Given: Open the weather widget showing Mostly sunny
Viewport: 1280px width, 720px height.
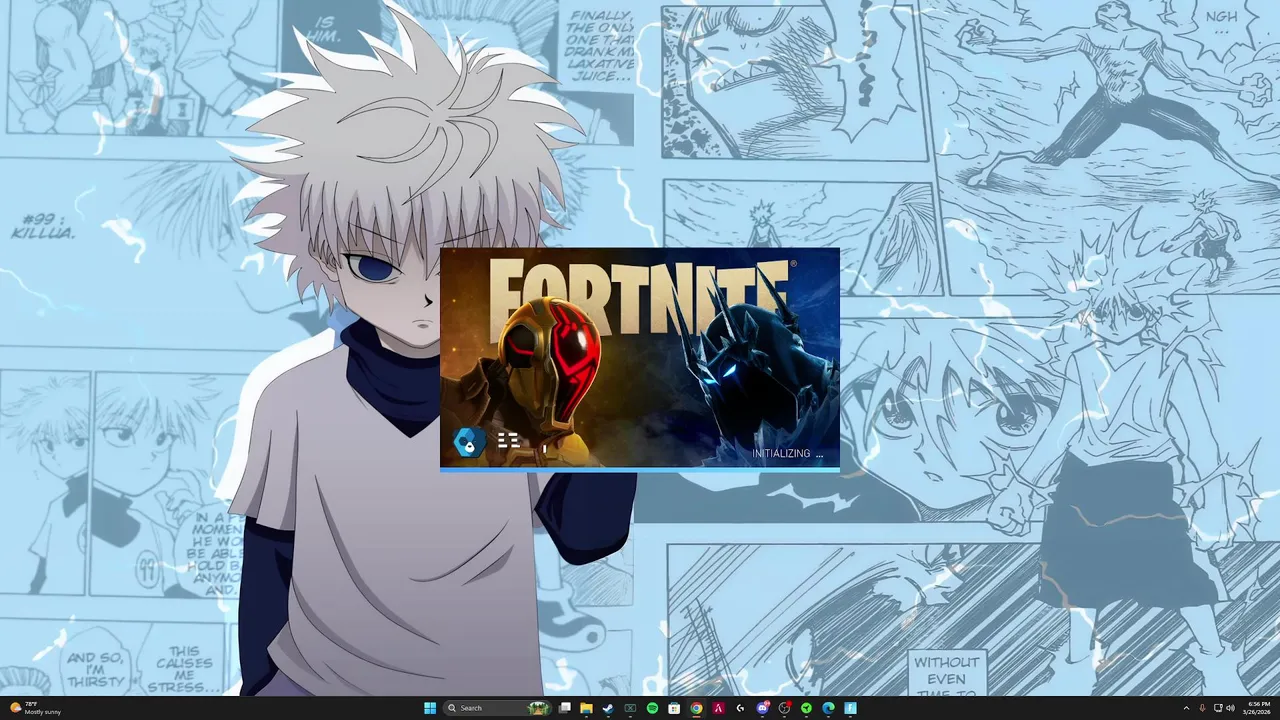Looking at the screenshot, I should (x=36, y=708).
